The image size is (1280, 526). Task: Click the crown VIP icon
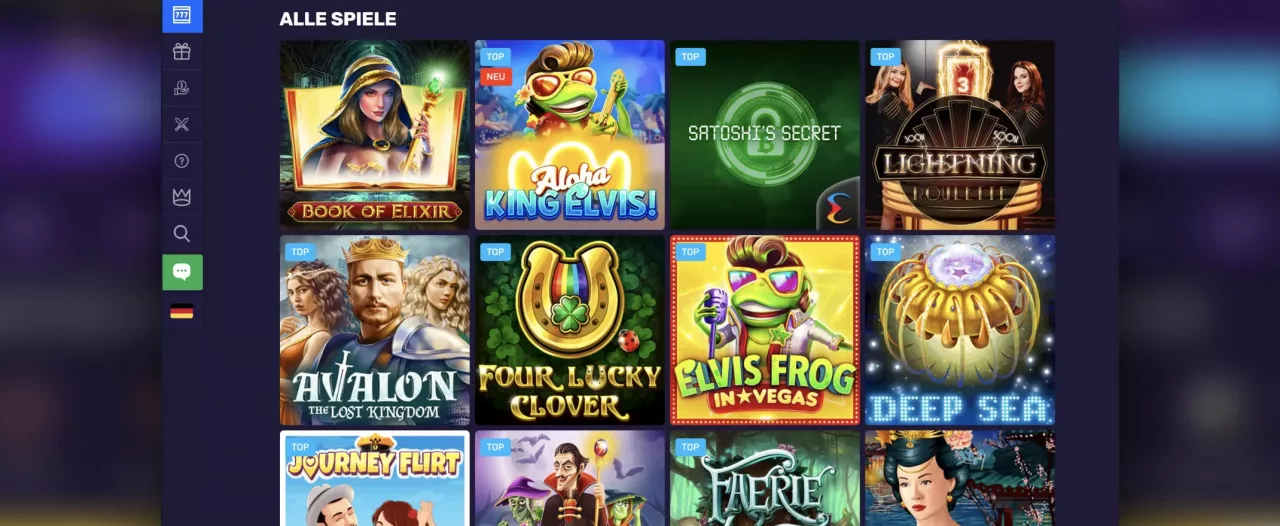click(x=182, y=197)
